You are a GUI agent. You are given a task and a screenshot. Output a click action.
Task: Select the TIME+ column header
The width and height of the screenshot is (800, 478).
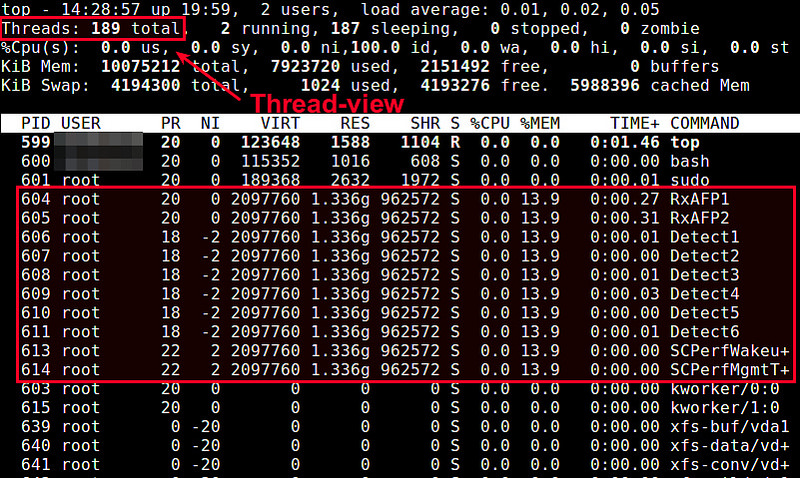point(635,123)
